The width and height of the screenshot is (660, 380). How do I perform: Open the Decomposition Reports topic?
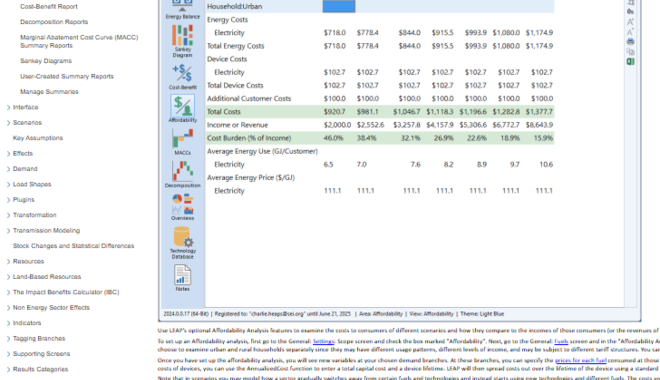(54, 22)
